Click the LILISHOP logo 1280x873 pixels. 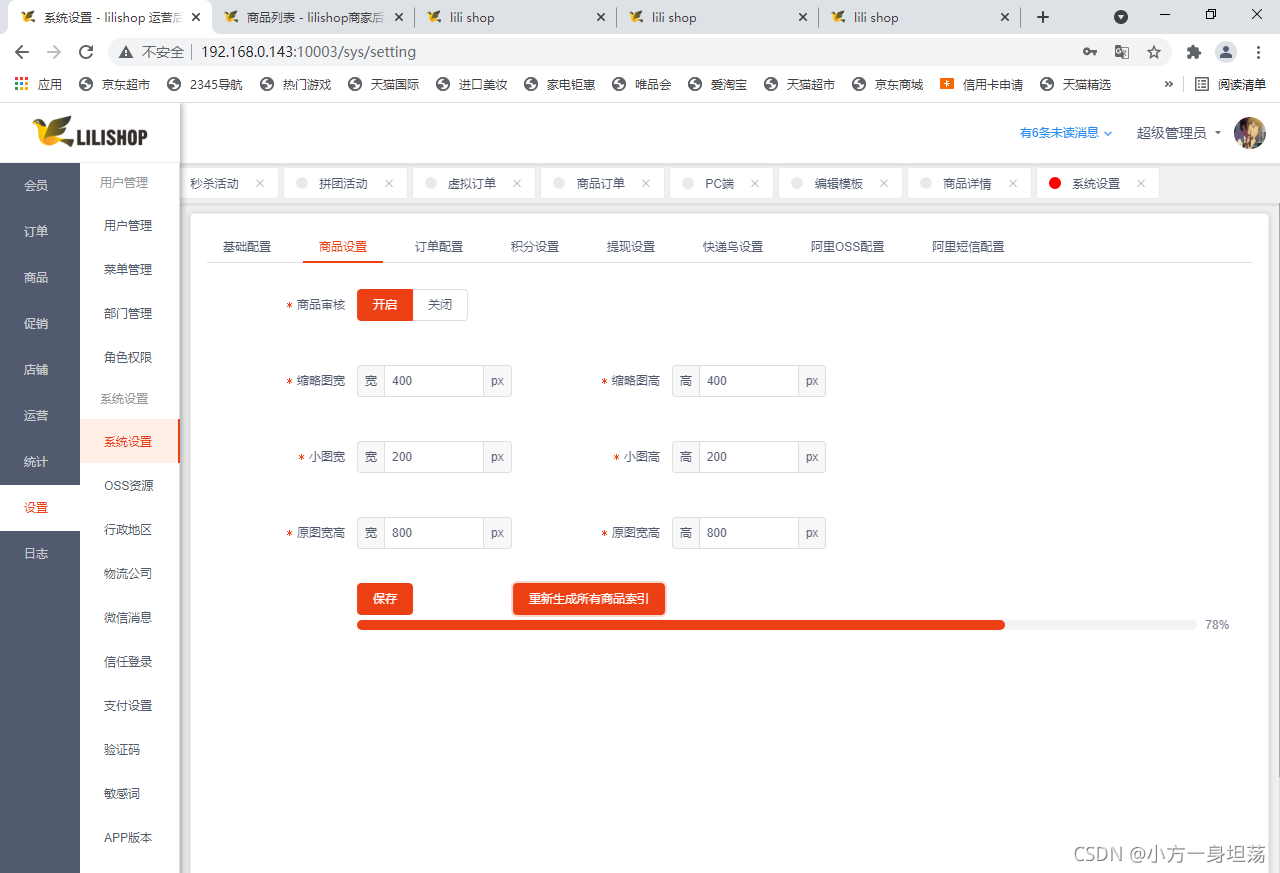coord(89,133)
